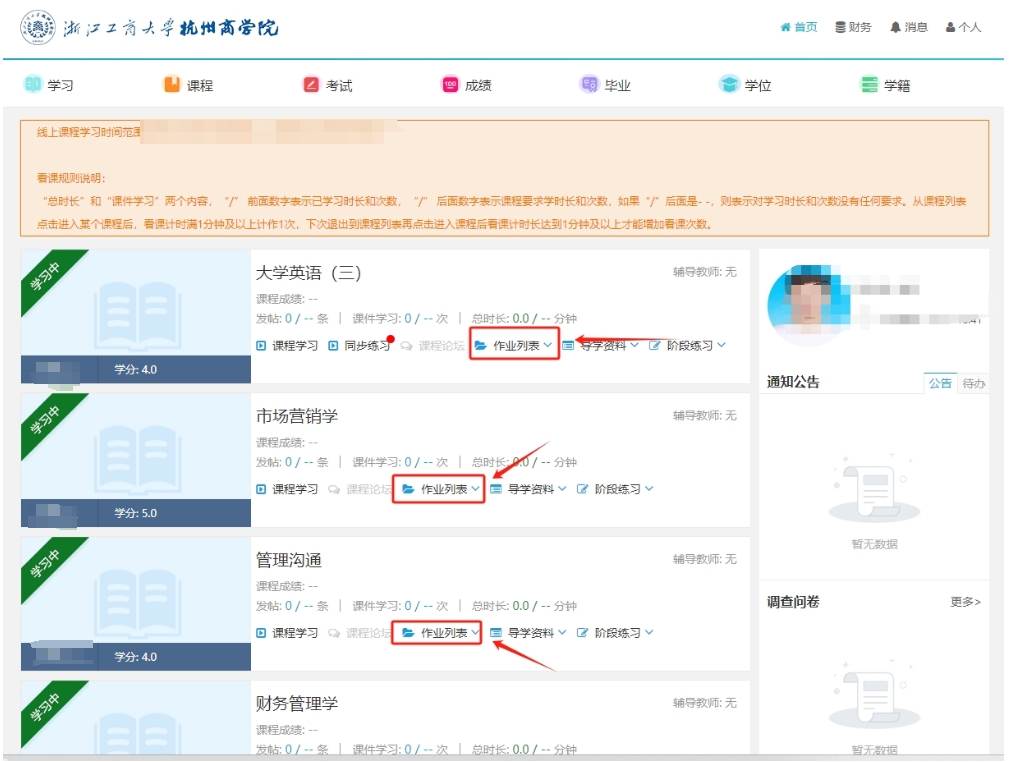This screenshot has height=762, width=1023.
Task: Click 更多 link beside 调查问卷
Action: pyautogui.click(x=965, y=602)
